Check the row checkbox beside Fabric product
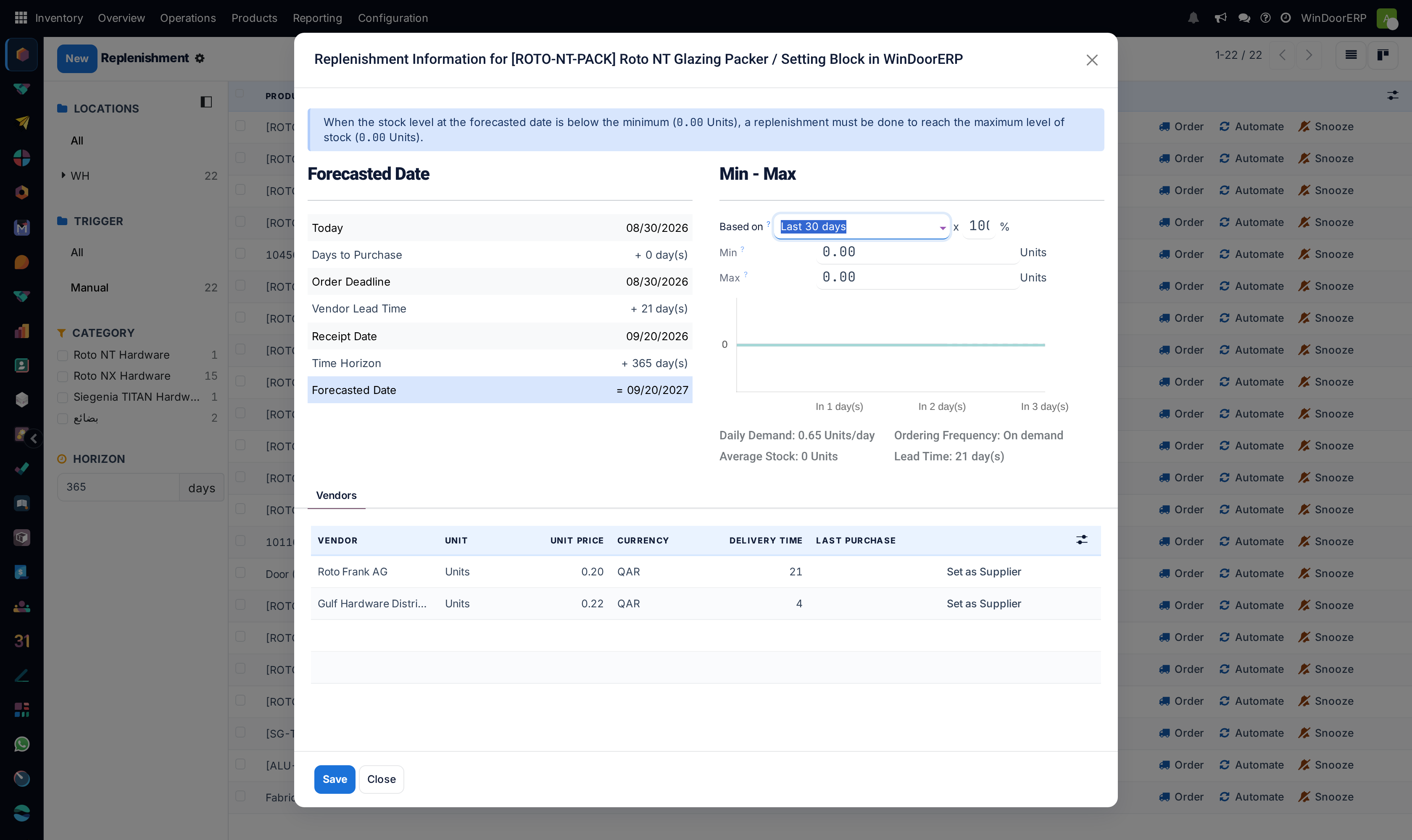 click(240, 796)
